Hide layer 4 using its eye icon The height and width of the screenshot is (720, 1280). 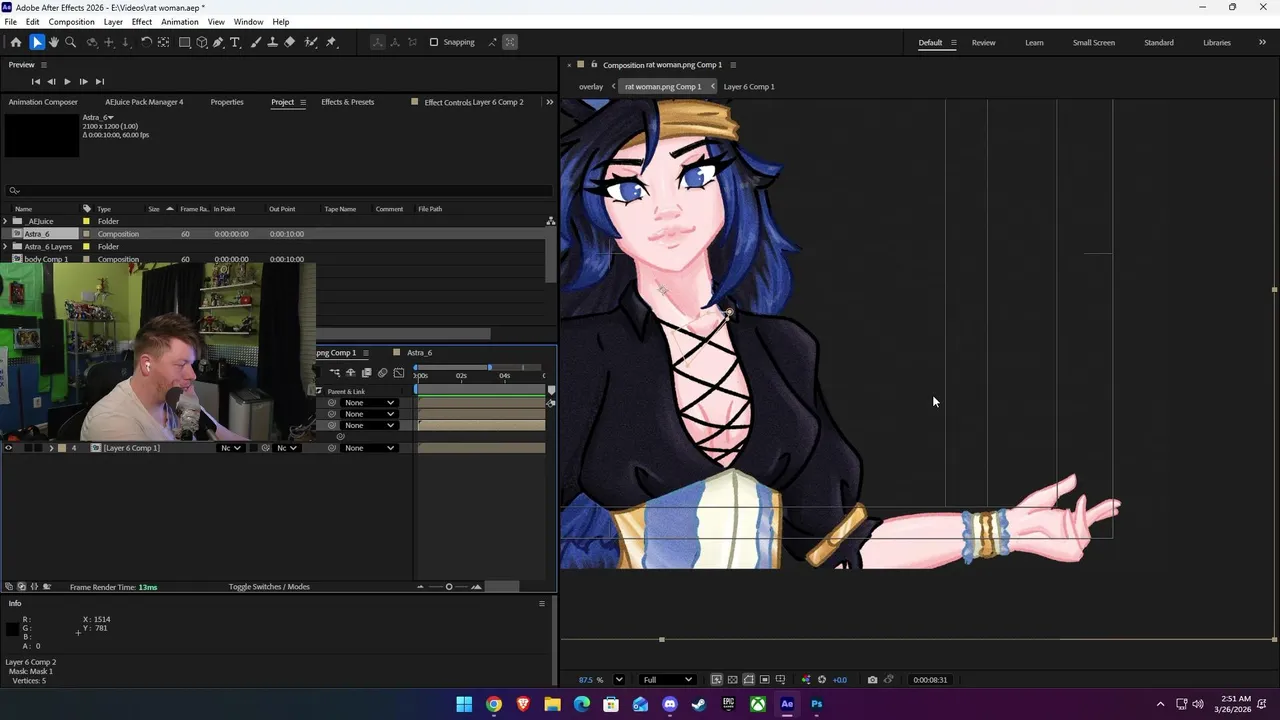coord(8,448)
